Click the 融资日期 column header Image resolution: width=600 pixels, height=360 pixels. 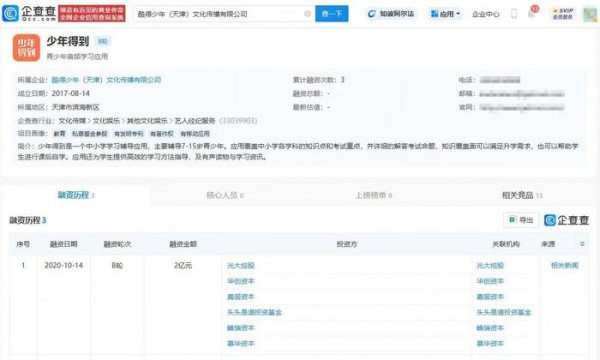pyautogui.click(x=64, y=244)
